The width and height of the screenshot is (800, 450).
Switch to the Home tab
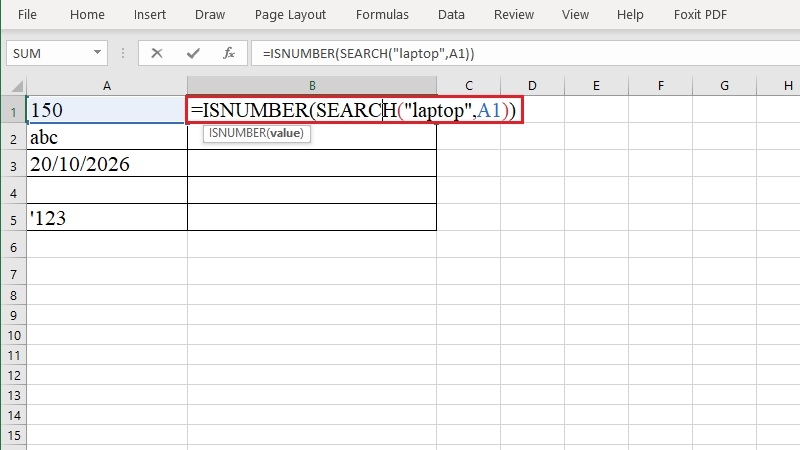pos(87,14)
